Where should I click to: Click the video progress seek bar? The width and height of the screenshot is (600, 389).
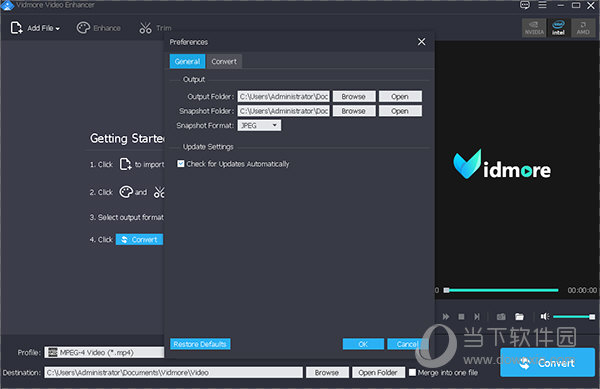point(501,290)
